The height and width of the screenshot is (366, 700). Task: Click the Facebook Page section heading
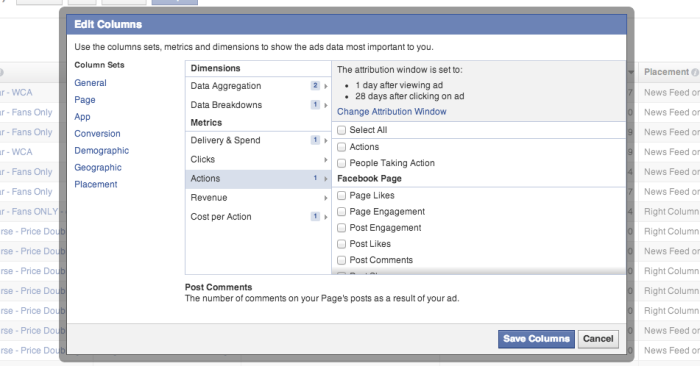pyautogui.click(x=369, y=179)
